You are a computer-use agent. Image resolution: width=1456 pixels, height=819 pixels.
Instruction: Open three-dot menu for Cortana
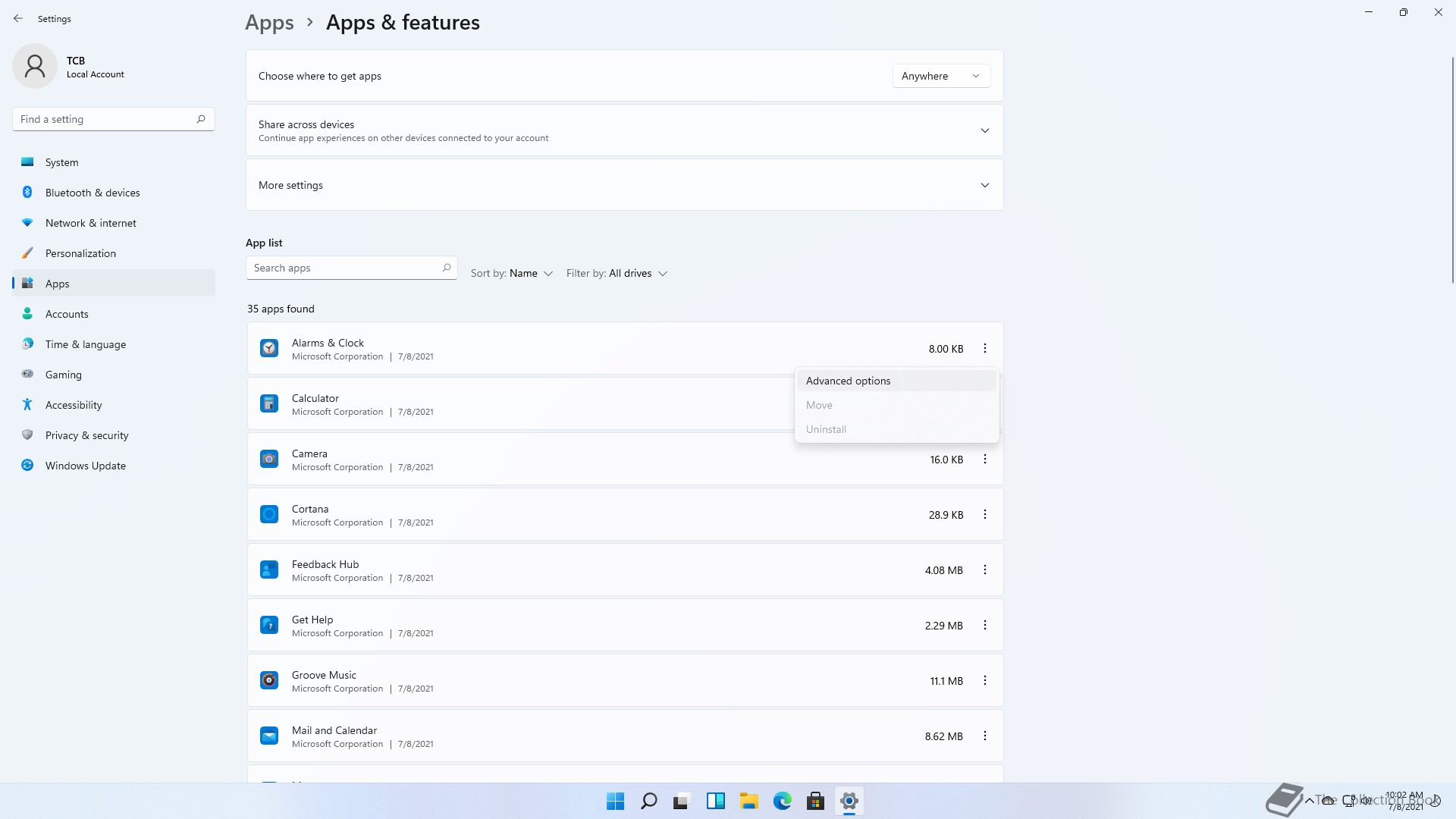pos(985,514)
